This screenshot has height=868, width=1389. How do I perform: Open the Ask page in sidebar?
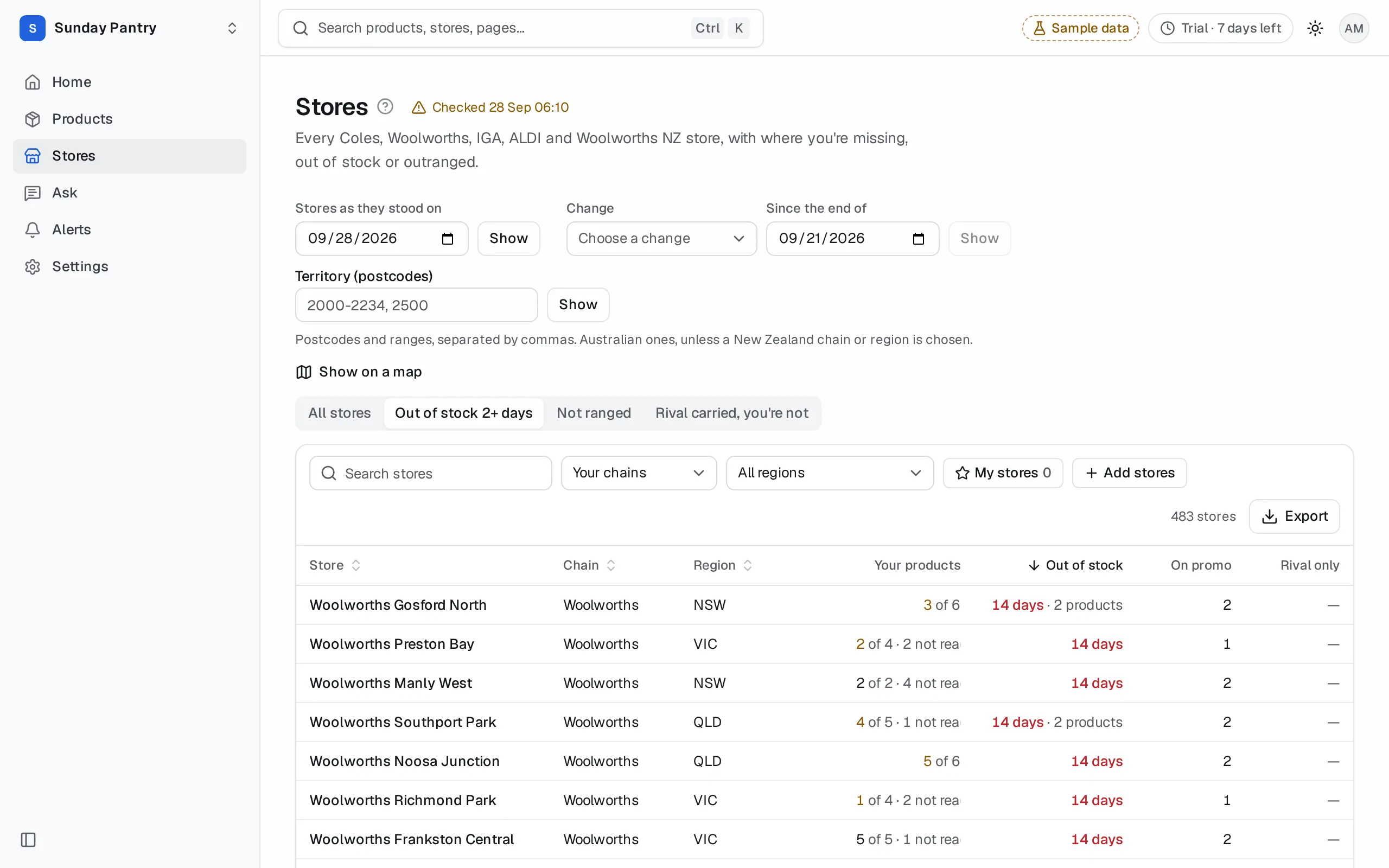(x=130, y=193)
